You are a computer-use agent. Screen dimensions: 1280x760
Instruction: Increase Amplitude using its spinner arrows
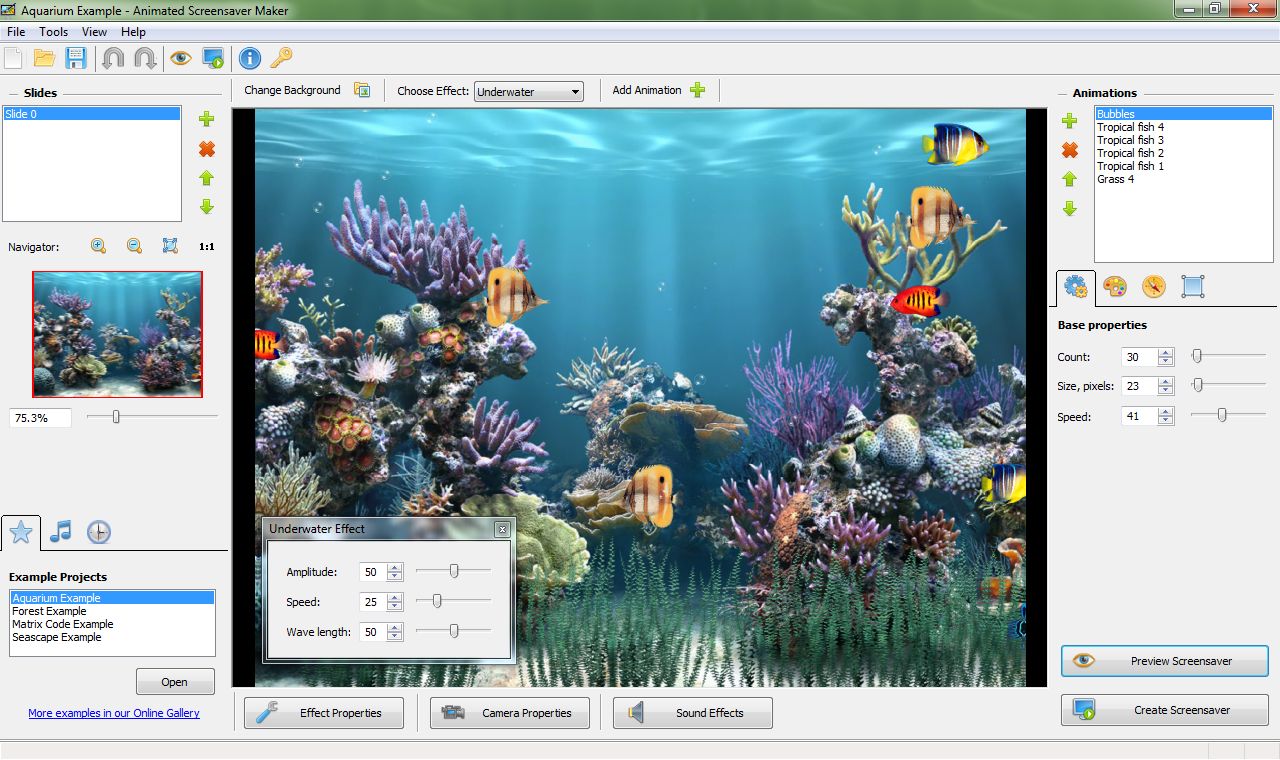pyautogui.click(x=395, y=567)
